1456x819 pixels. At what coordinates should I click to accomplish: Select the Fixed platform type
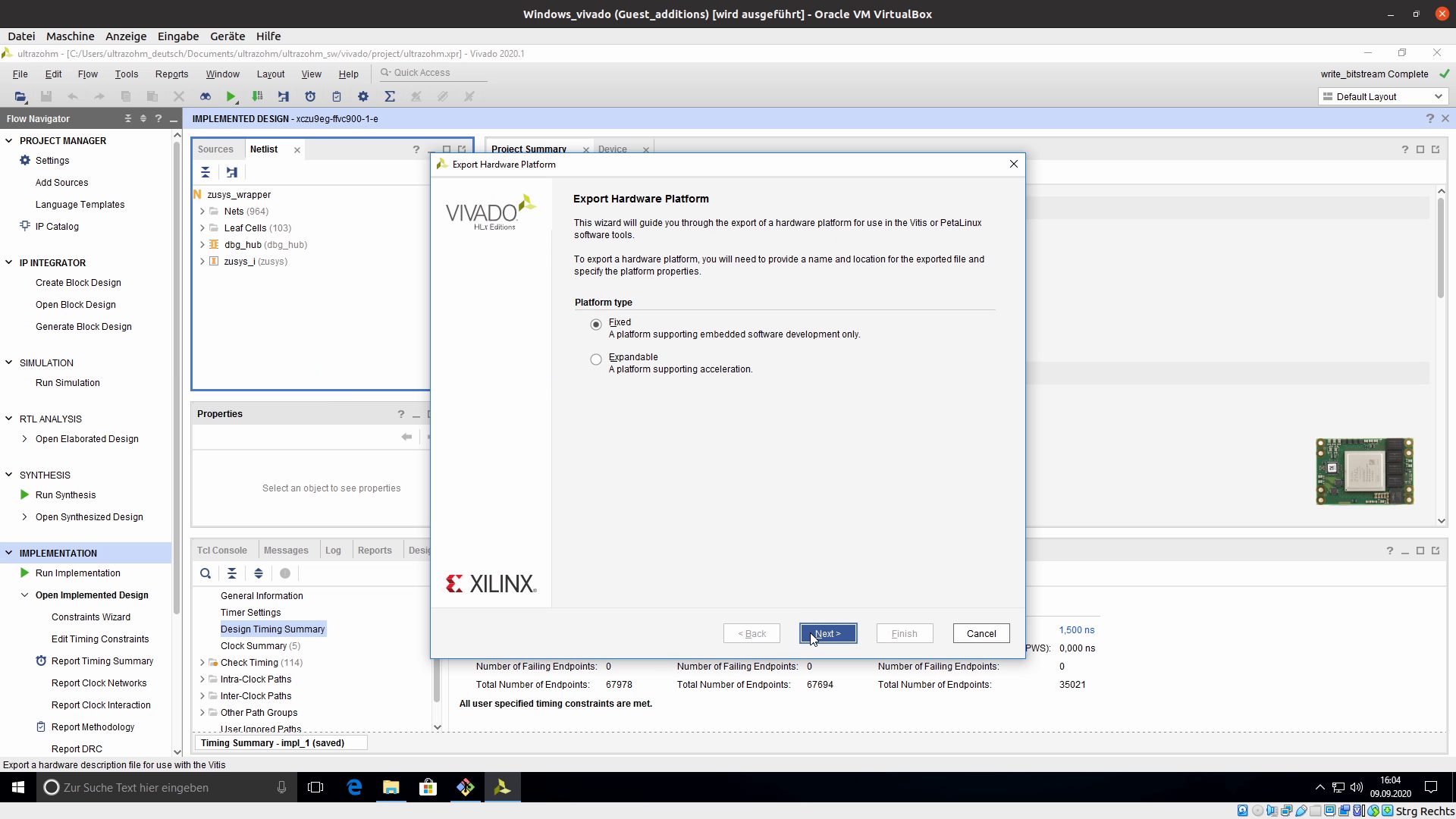click(596, 325)
